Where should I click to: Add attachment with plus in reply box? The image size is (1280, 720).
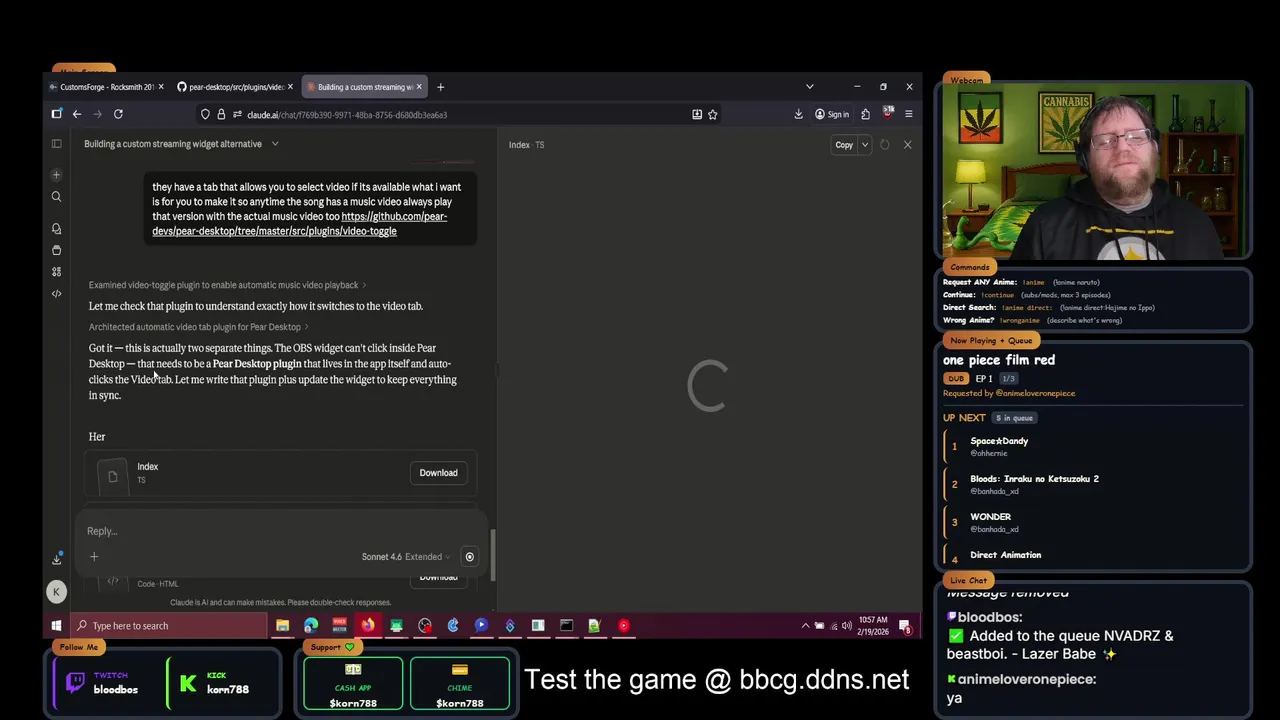pos(94,557)
